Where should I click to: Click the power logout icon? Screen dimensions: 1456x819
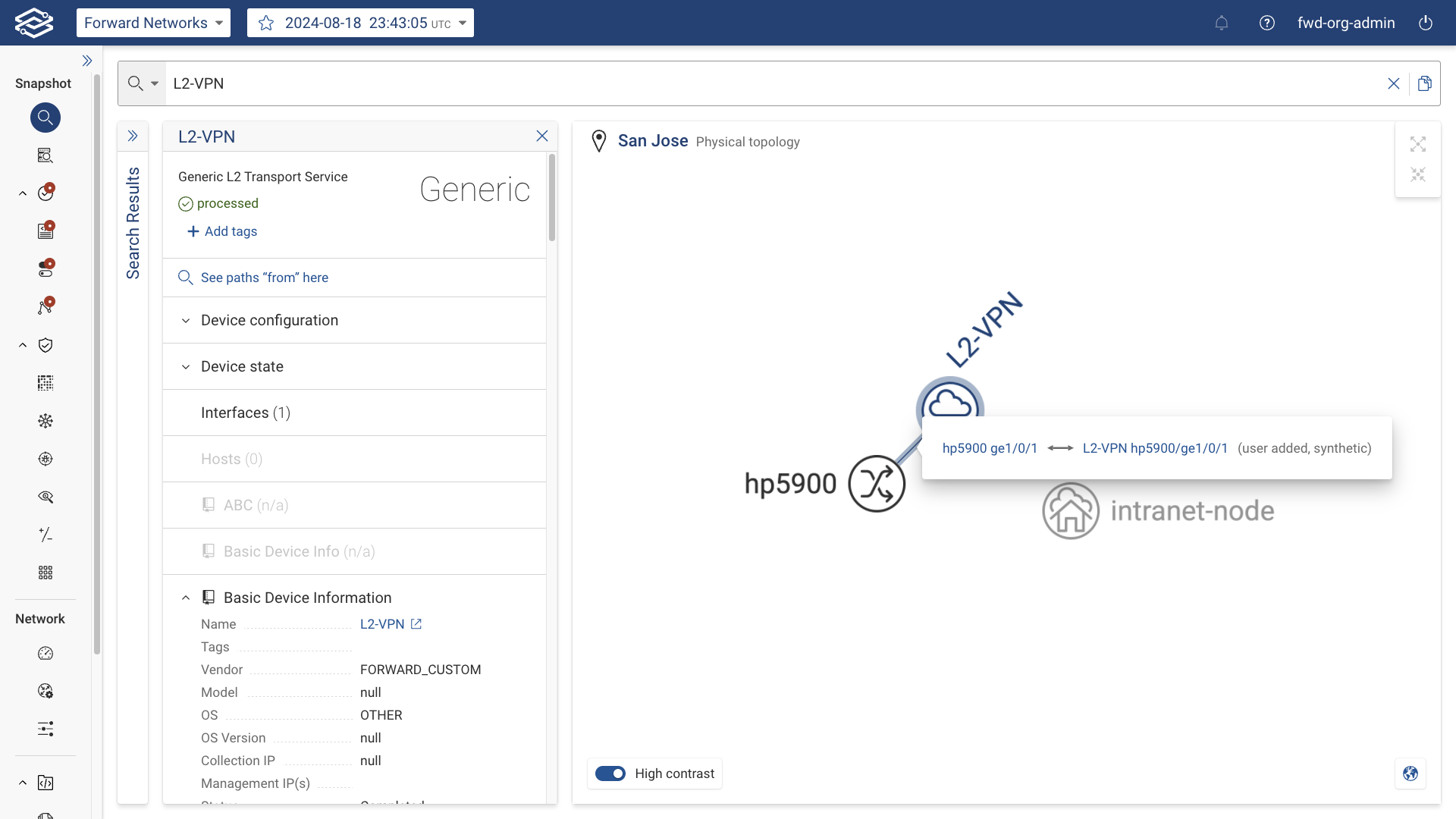point(1426,23)
